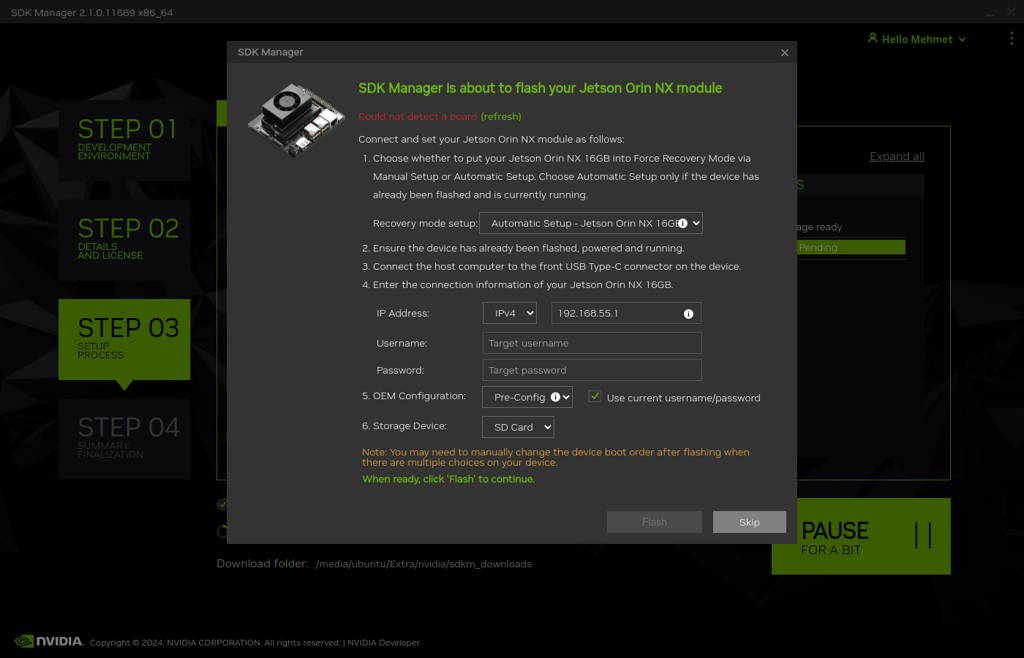Open the Recovery mode setup dropdown
Screen dimensions: 1024x658
pos(590,223)
